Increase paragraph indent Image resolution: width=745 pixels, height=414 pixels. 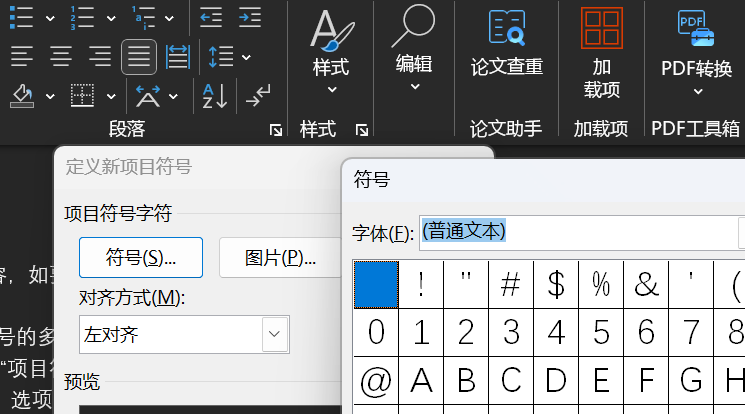250,18
